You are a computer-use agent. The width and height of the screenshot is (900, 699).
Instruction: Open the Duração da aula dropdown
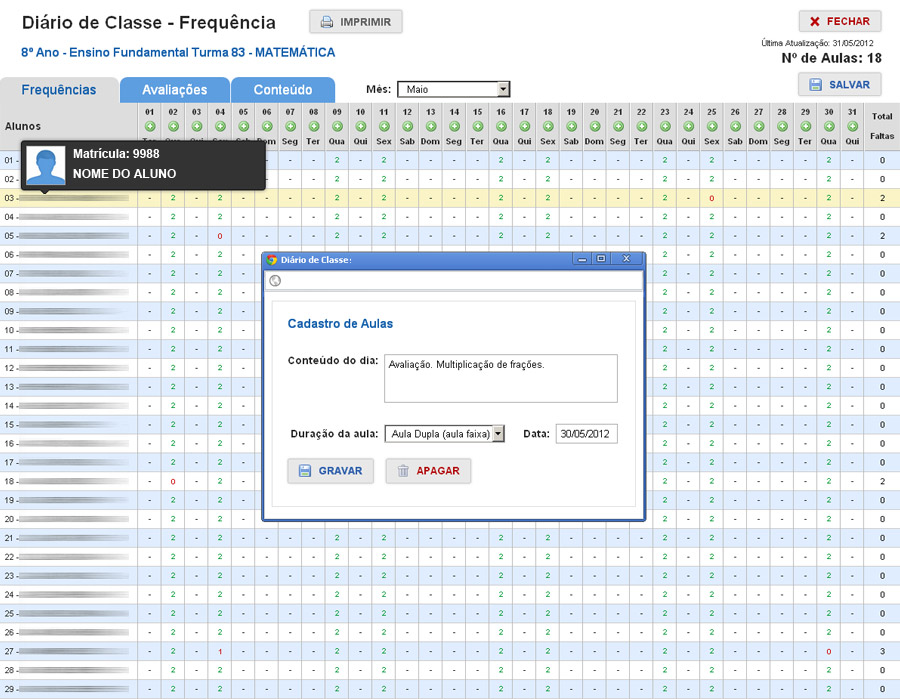click(444, 434)
